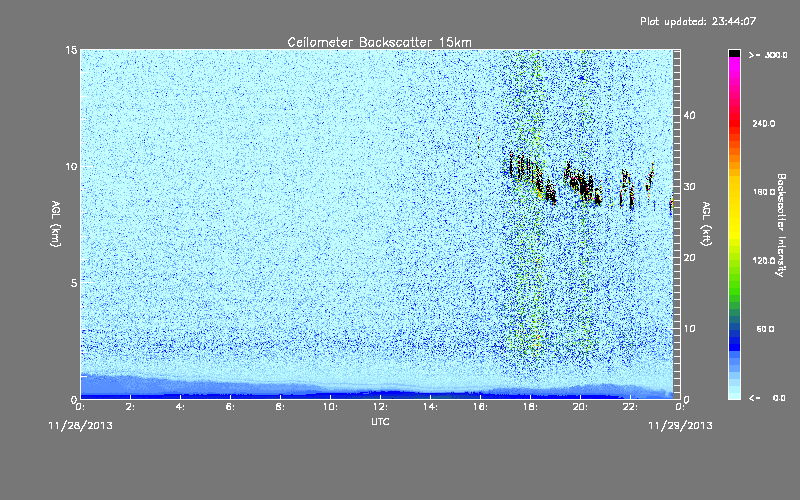The image size is (800, 500).
Task: Click the red colorbar segment near 240.0
Action: (x=734, y=124)
